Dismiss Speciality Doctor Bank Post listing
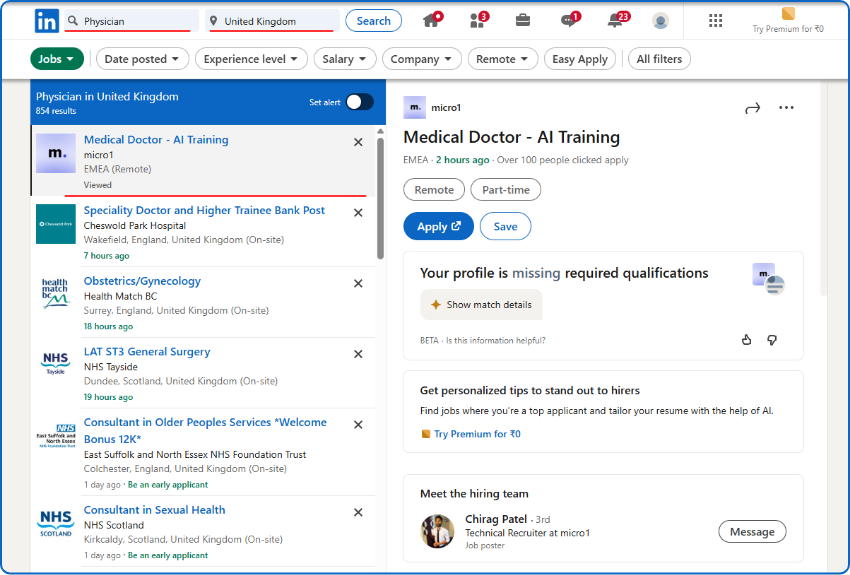The height and width of the screenshot is (575, 850). click(x=358, y=213)
